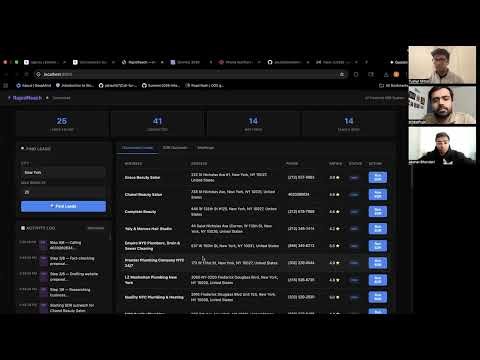
Task: Select the middle participant video thumbnail
Action: (442, 105)
